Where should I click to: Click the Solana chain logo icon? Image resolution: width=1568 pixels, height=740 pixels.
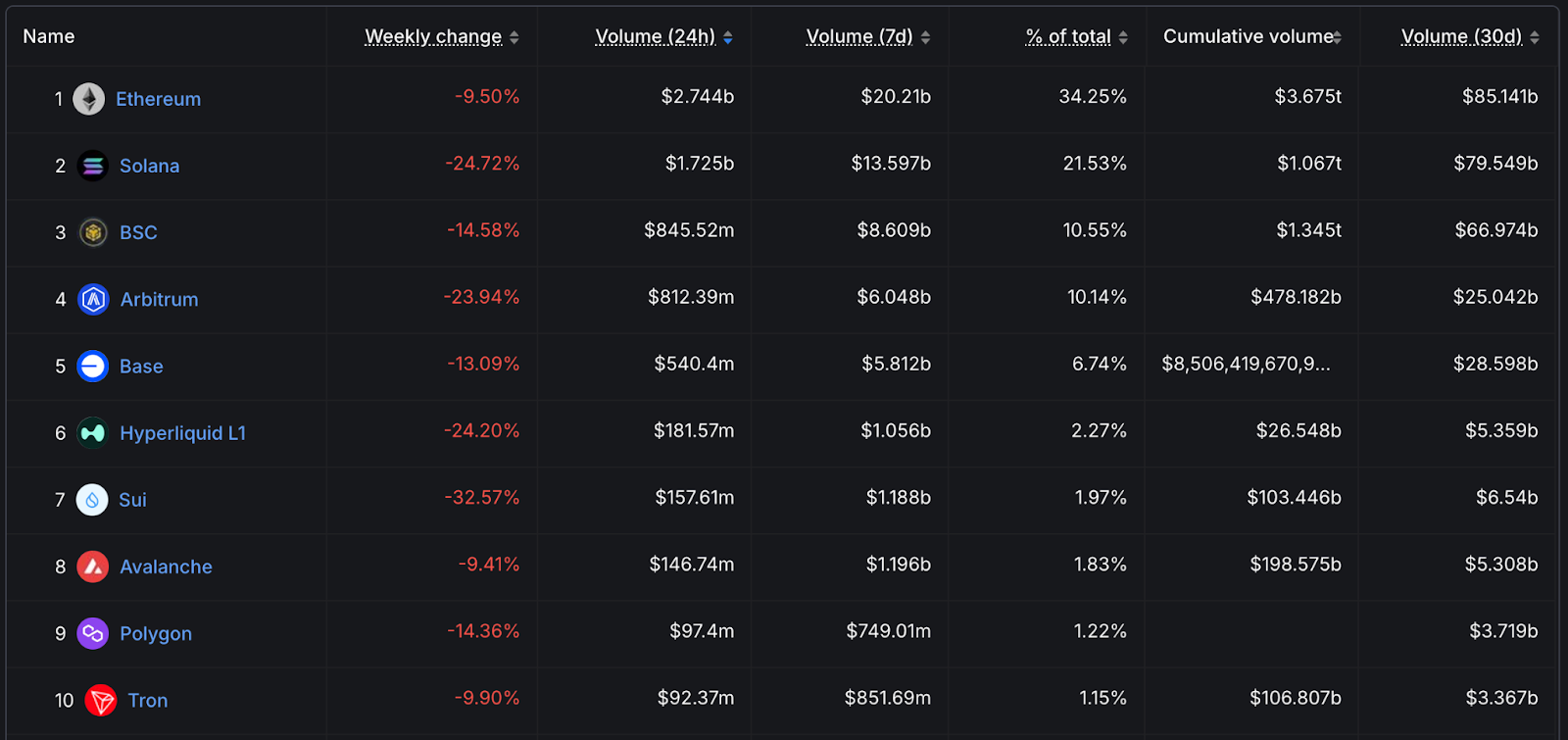93,166
